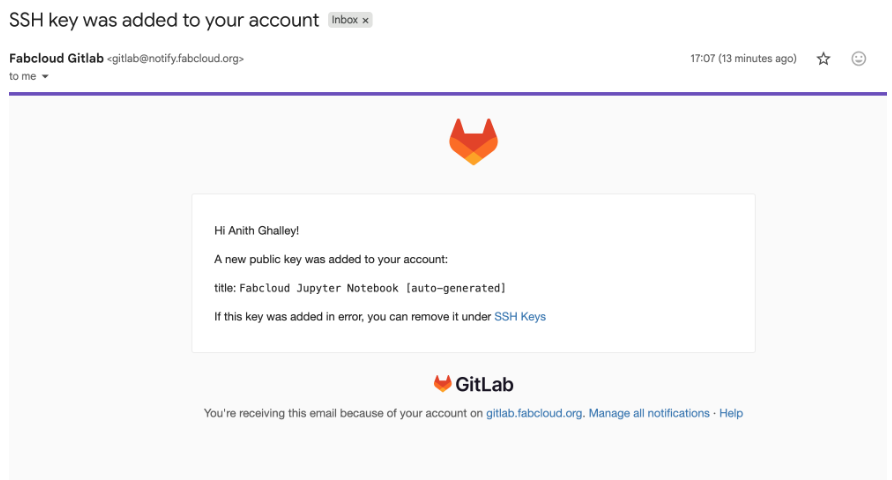Star this email message
The image size is (892, 480).
click(823, 59)
